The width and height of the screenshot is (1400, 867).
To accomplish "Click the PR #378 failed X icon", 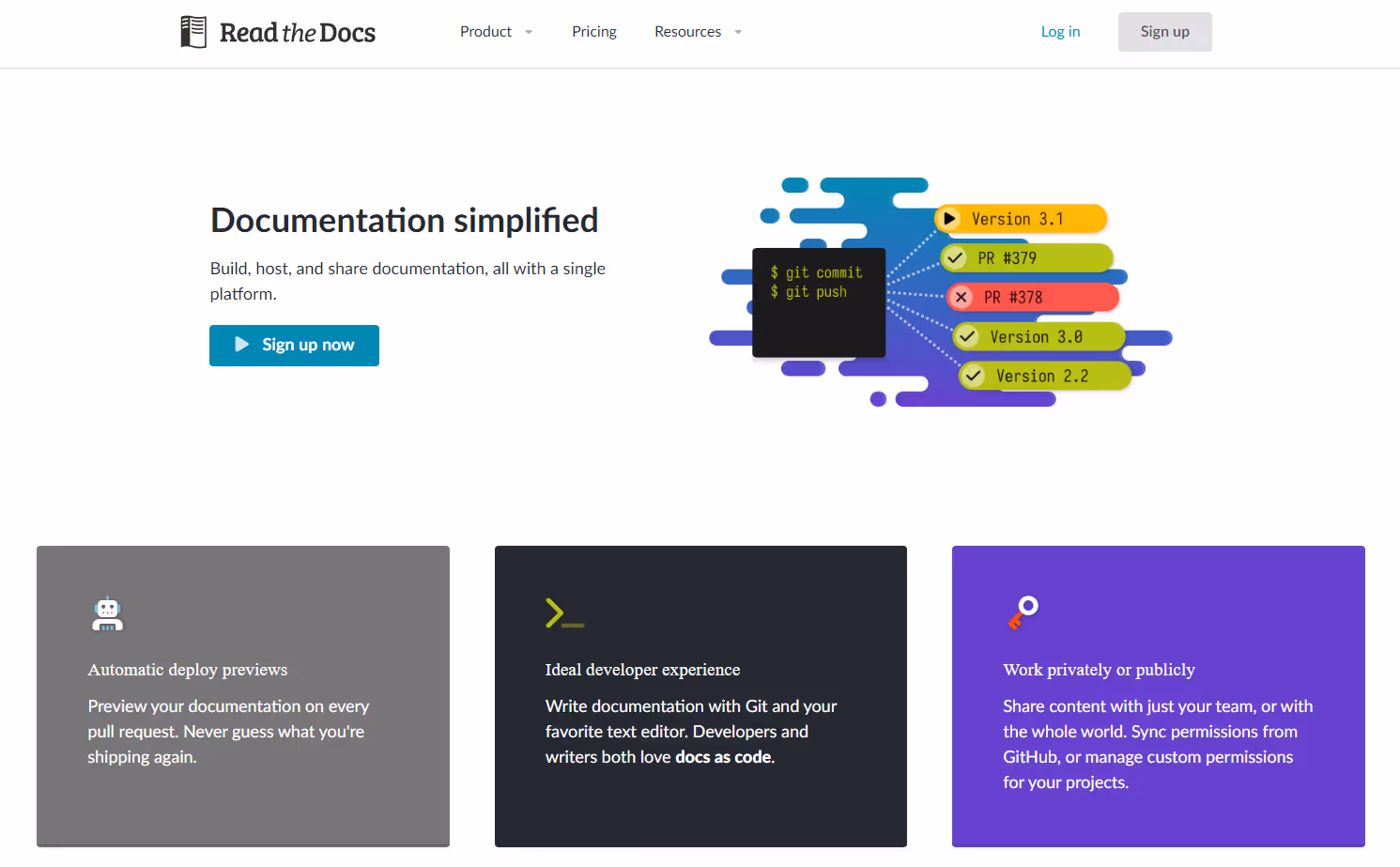I will (x=961, y=297).
